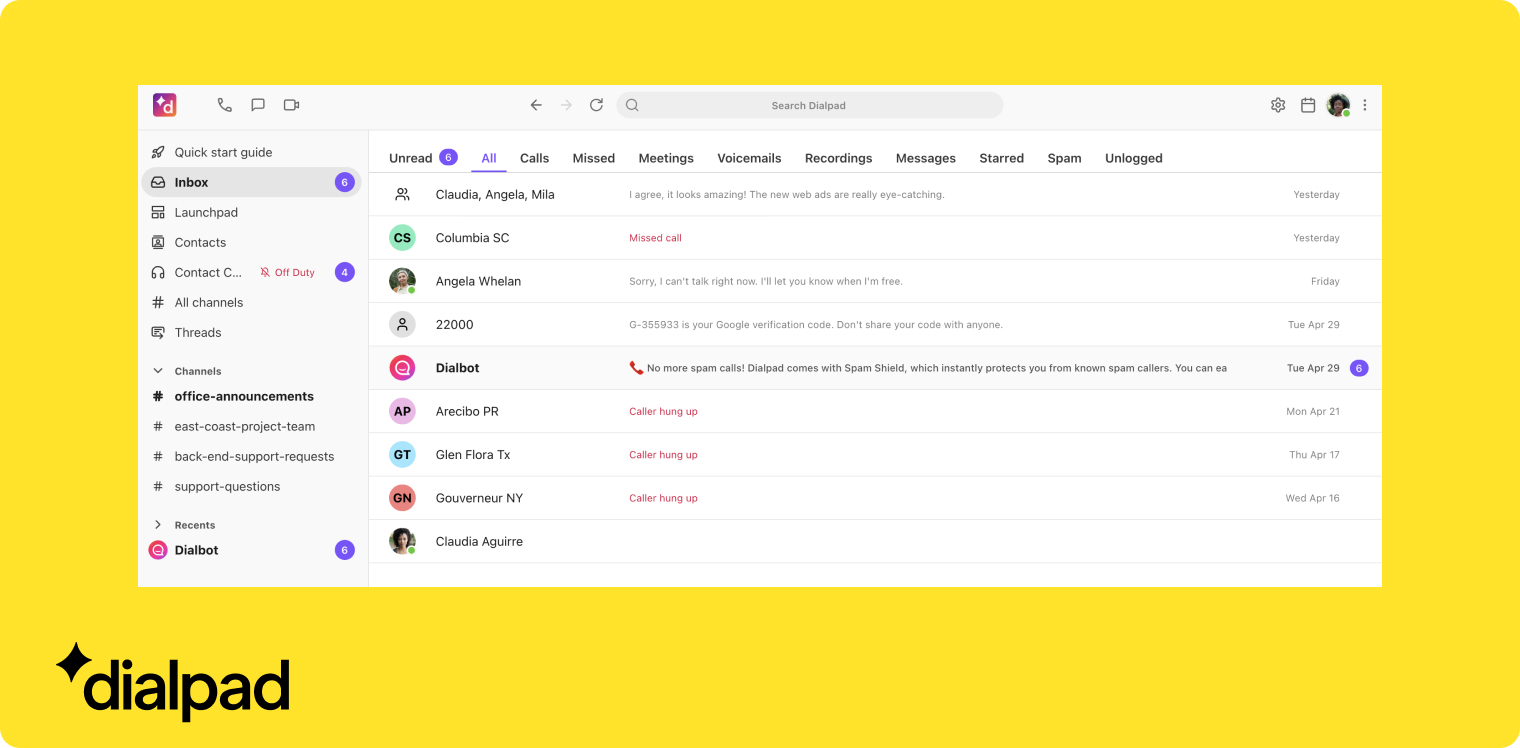Click the Inbox unread count badge

pos(344,182)
